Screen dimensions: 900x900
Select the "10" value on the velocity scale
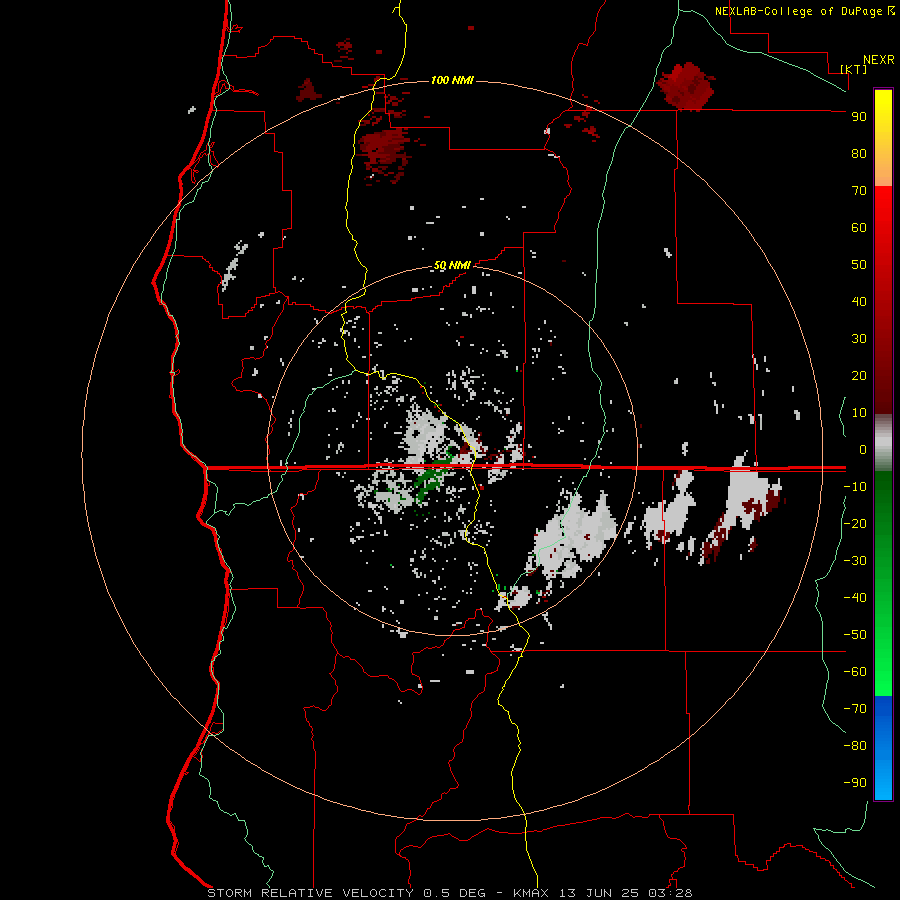coord(859,413)
